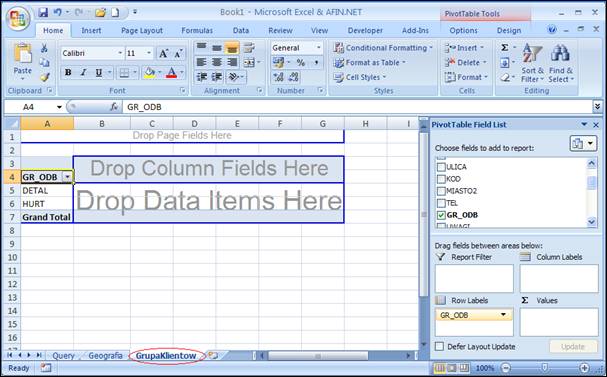Open Format as Table menu
This screenshot has height=377, width=607.
click(370, 62)
